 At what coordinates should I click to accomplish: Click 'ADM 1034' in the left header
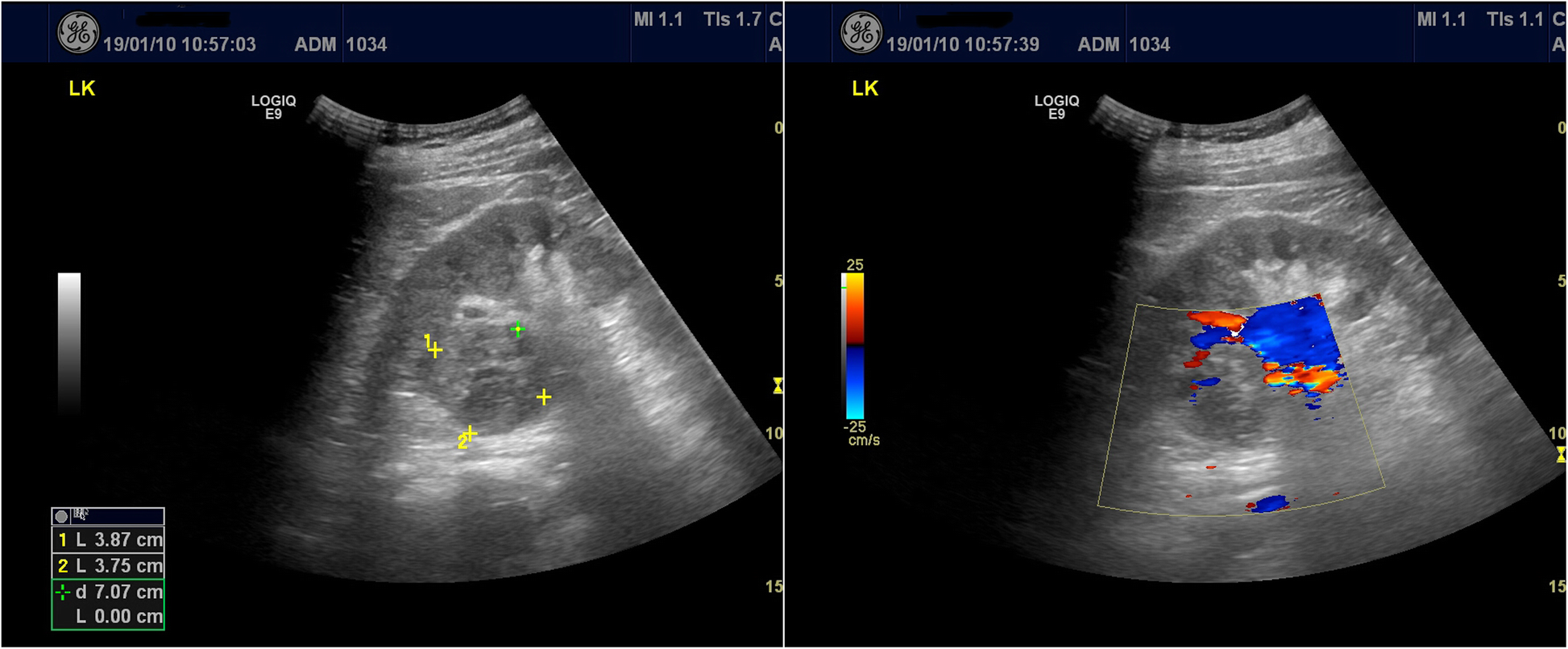pos(341,45)
